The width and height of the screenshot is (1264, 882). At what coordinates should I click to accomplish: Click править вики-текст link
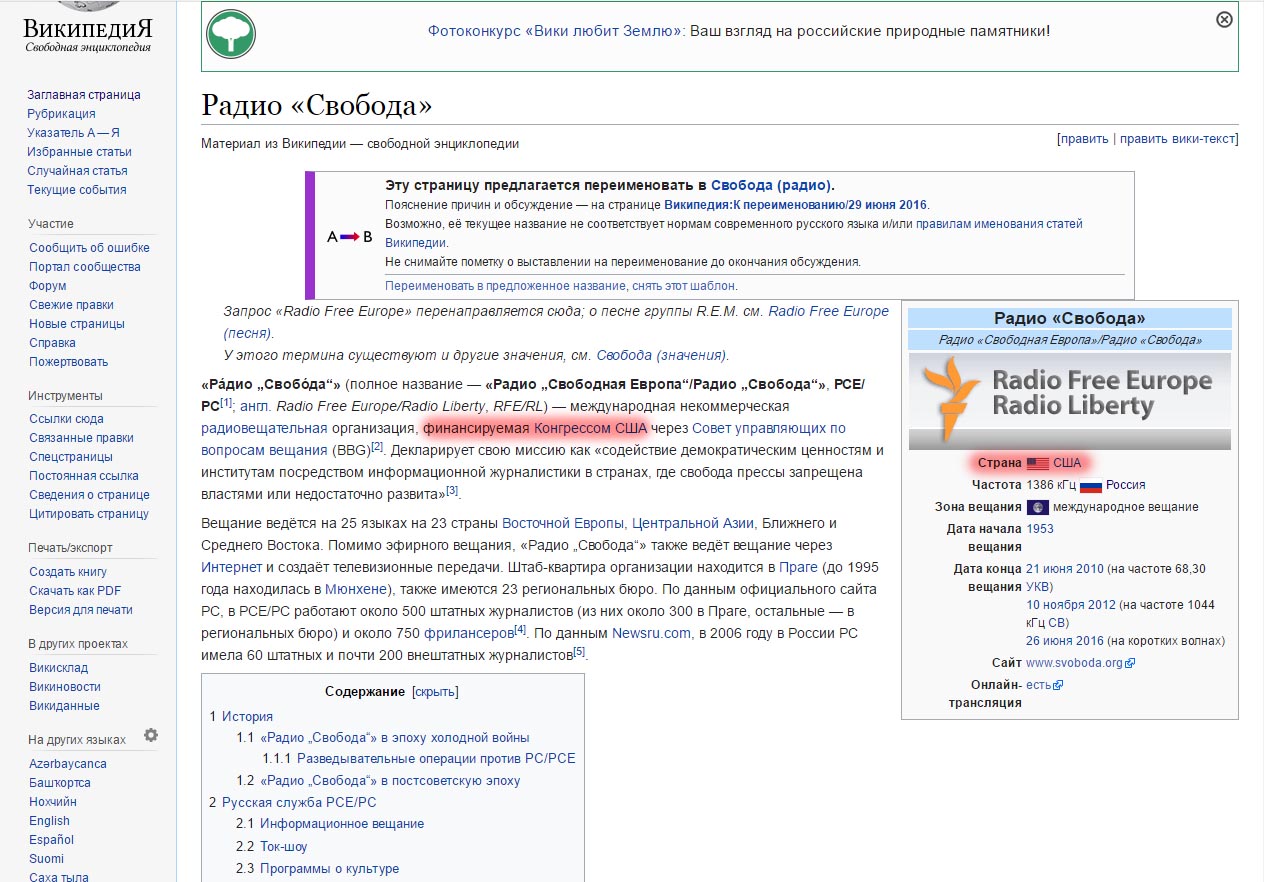coord(1177,139)
